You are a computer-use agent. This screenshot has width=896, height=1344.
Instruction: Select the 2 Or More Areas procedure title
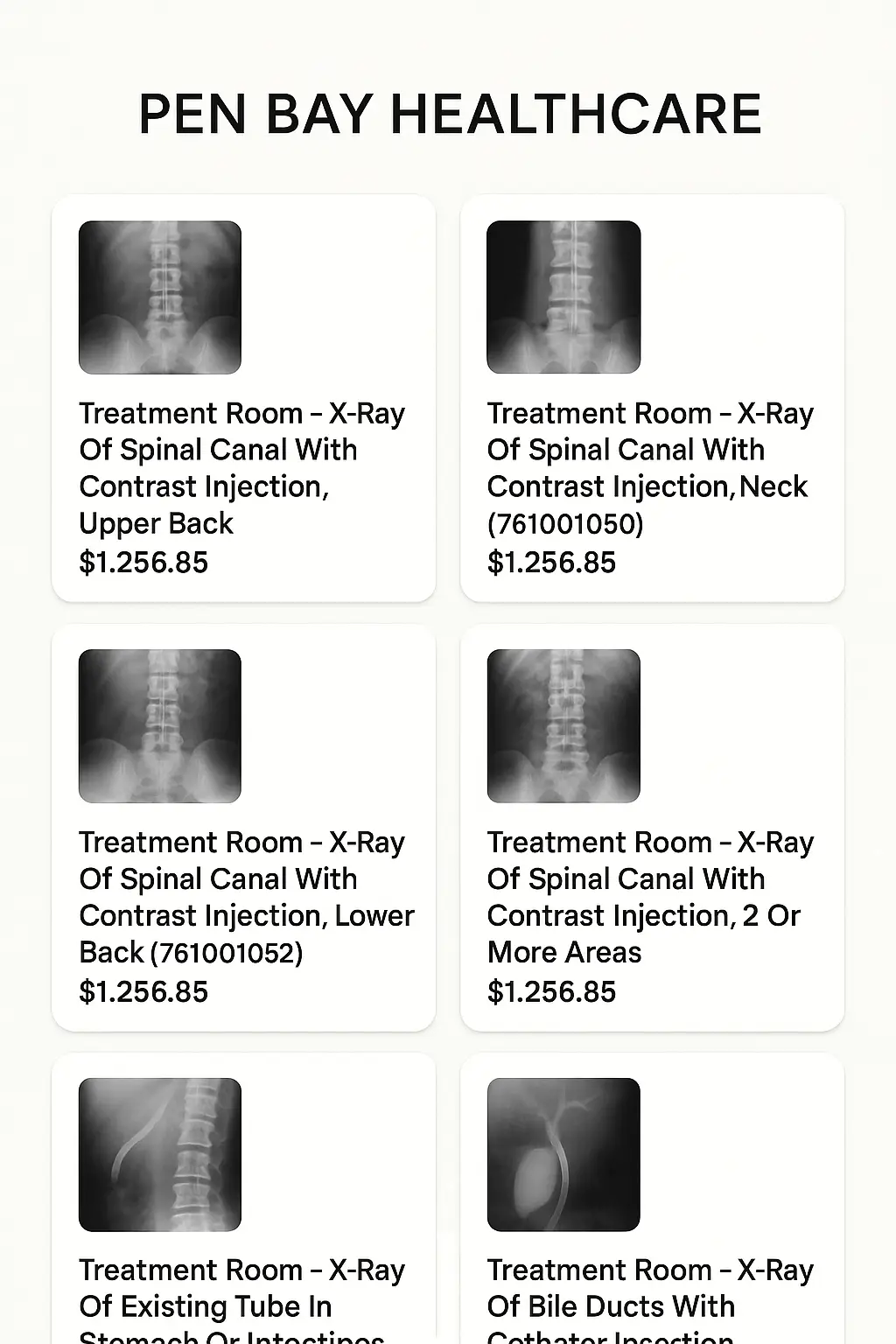650,897
